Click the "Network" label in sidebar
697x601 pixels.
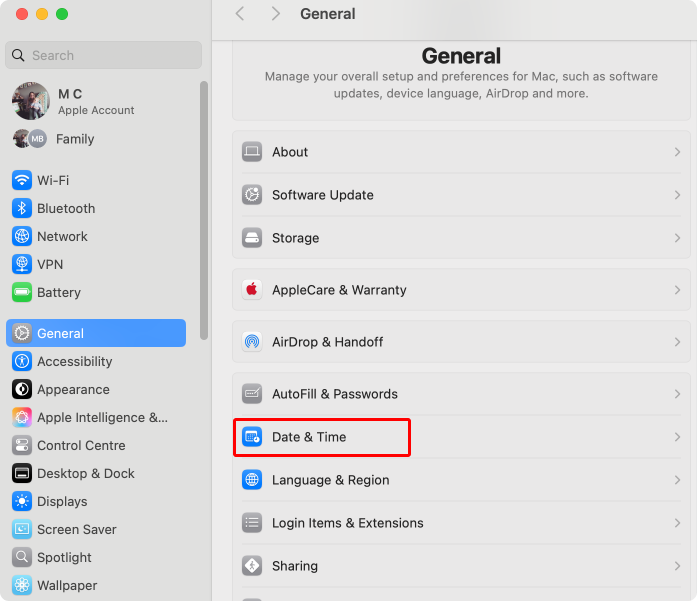62,236
